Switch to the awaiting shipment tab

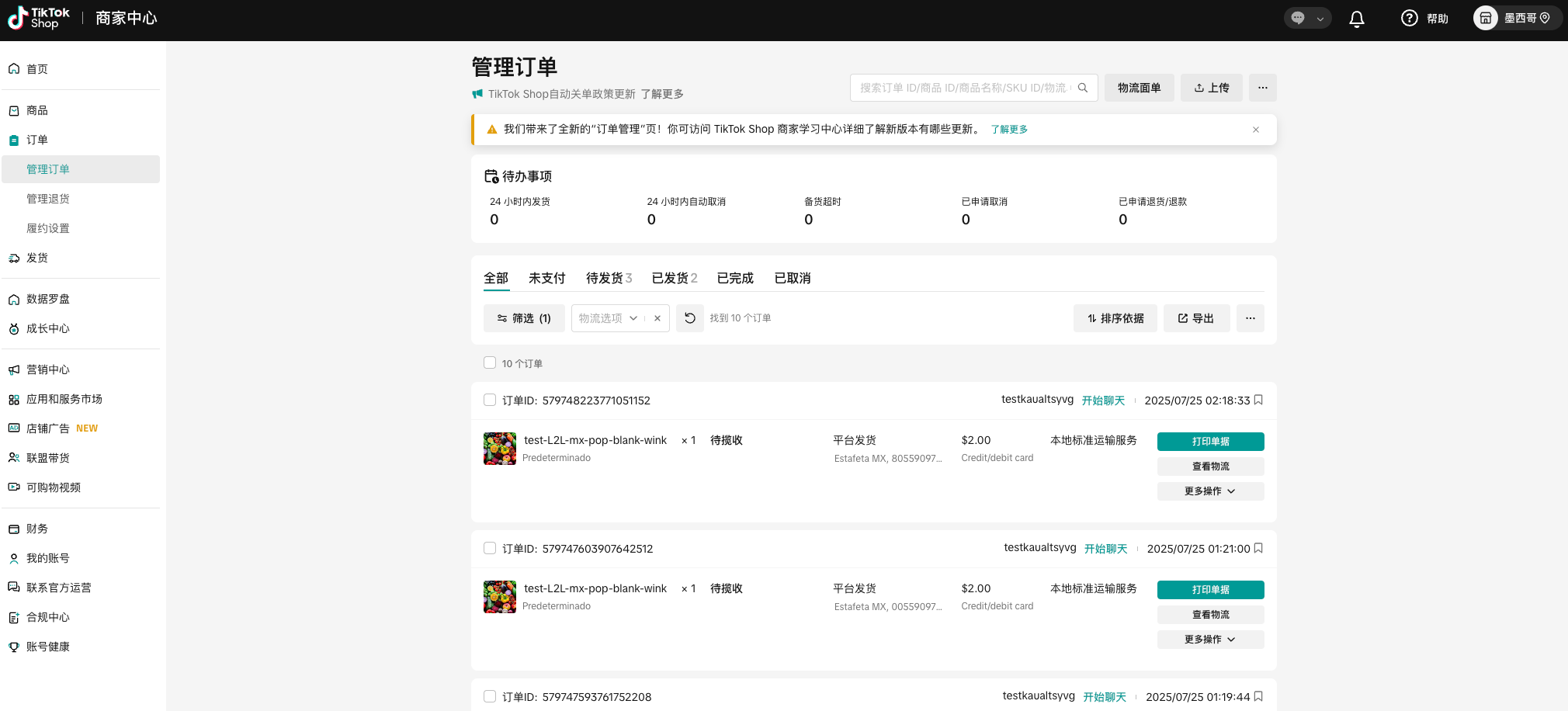tap(608, 278)
